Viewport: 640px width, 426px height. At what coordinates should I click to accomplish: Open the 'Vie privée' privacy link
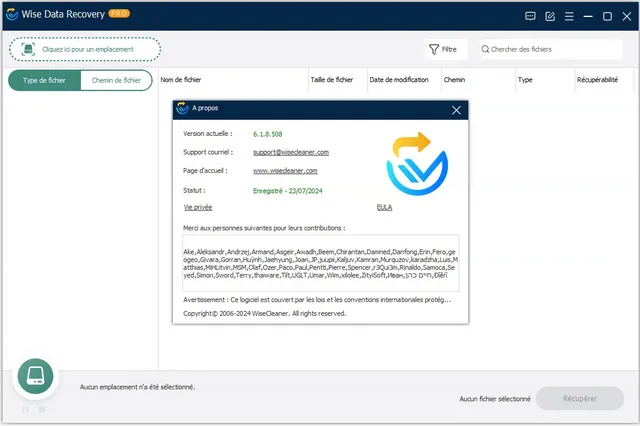point(198,207)
